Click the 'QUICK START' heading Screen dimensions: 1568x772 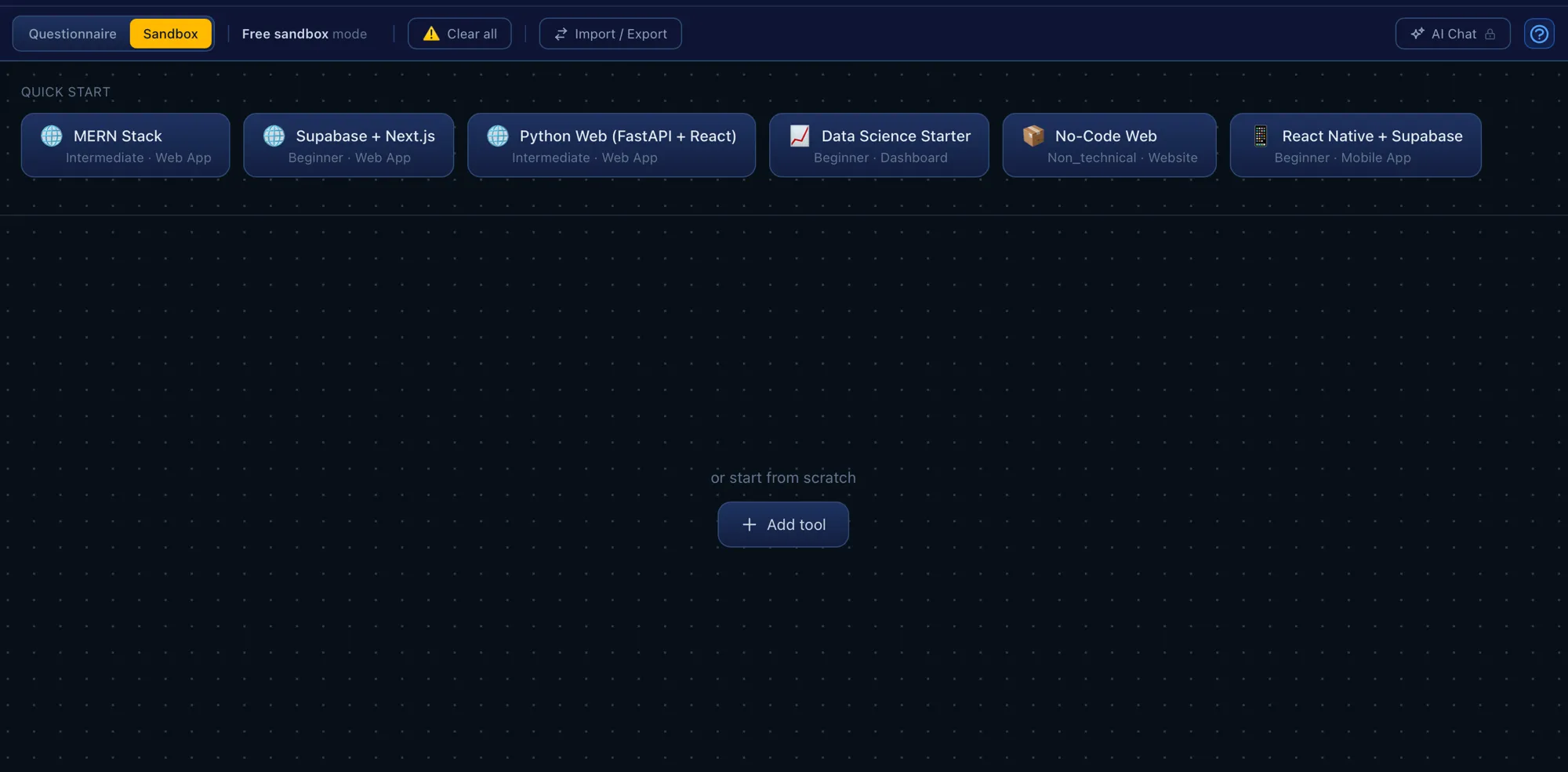(66, 92)
